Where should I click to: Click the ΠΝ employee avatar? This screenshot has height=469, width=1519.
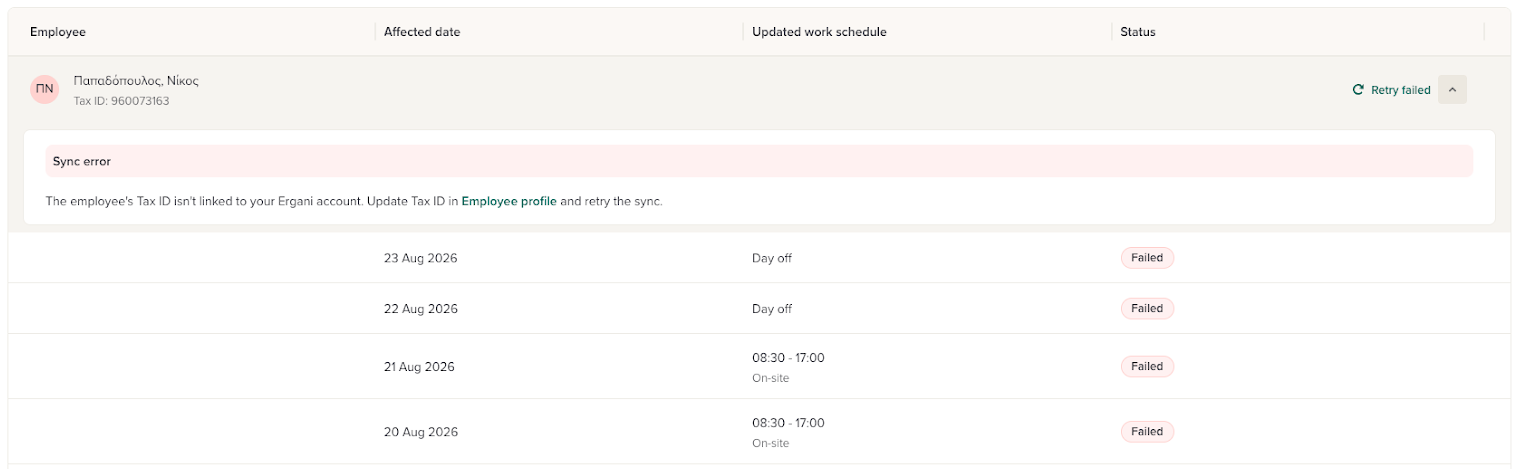coord(45,90)
